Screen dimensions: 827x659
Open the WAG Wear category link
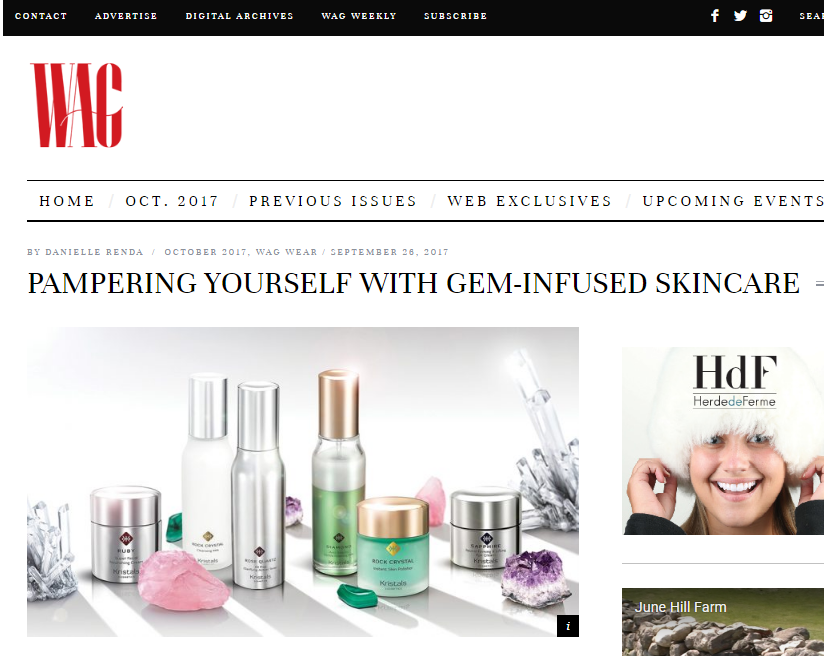pos(287,252)
